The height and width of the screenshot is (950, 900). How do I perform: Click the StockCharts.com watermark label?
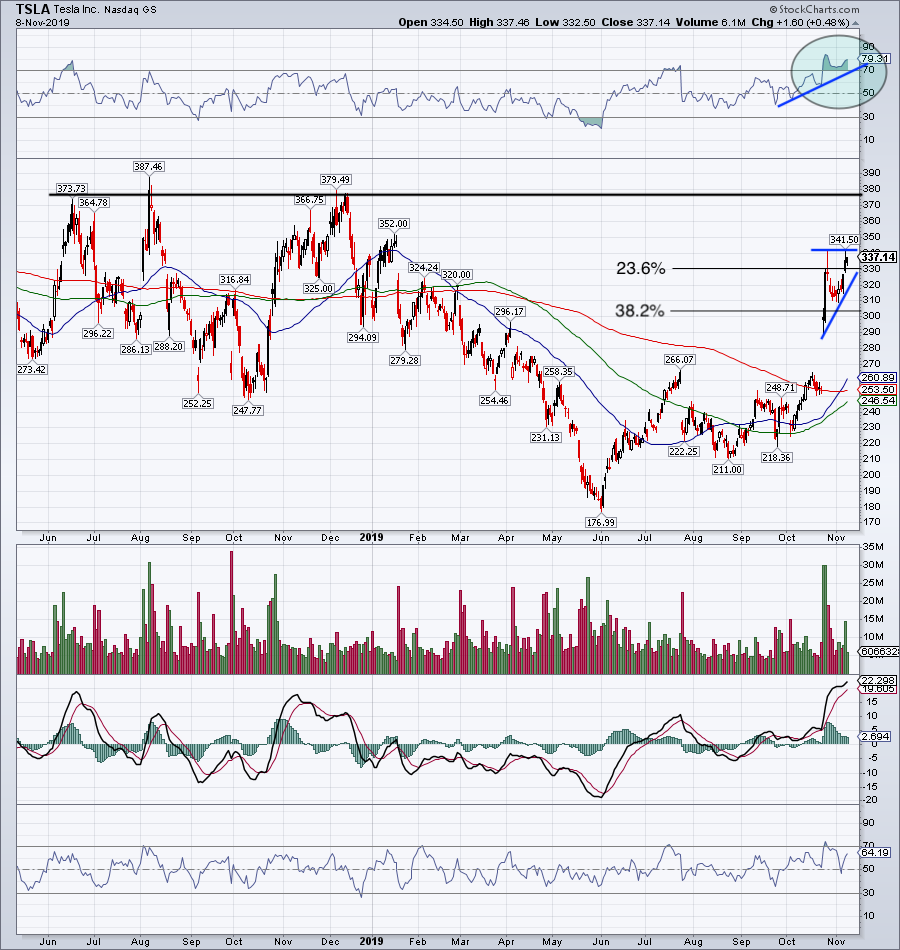click(815, 9)
